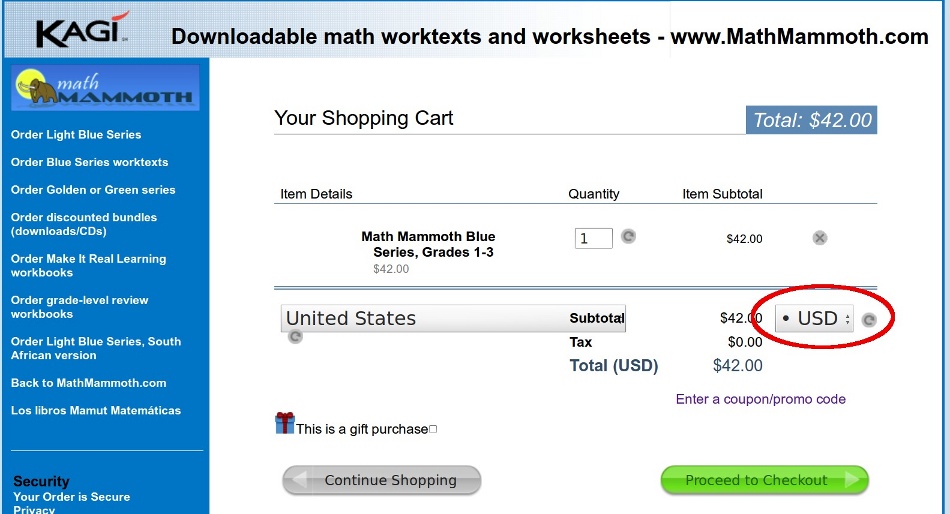Viewport: 950px width, 514px height.
Task: Remove Math Mammoth Blue Series item
Action: [x=820, y=238]
